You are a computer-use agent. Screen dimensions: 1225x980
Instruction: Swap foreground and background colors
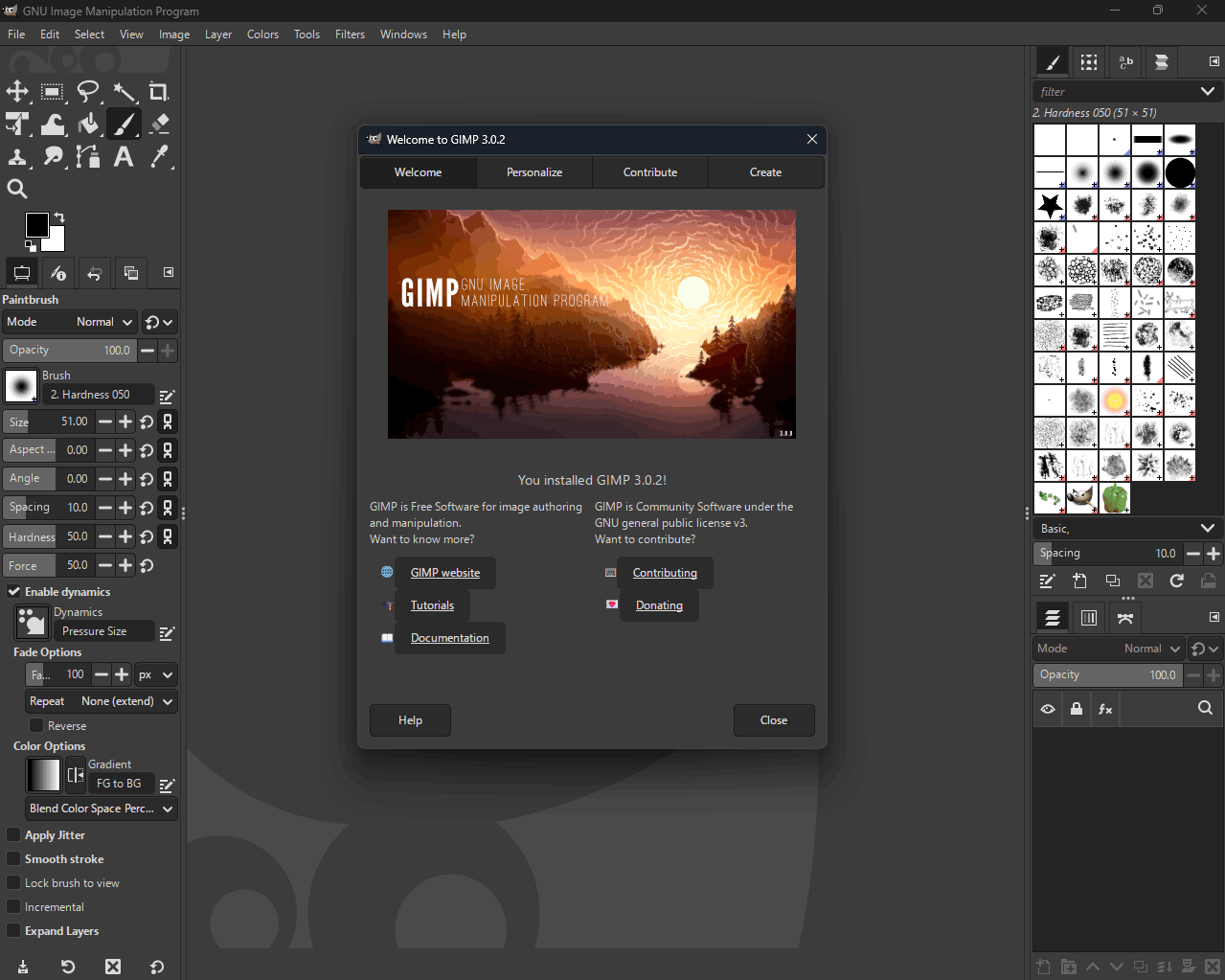tap(59, 217)
